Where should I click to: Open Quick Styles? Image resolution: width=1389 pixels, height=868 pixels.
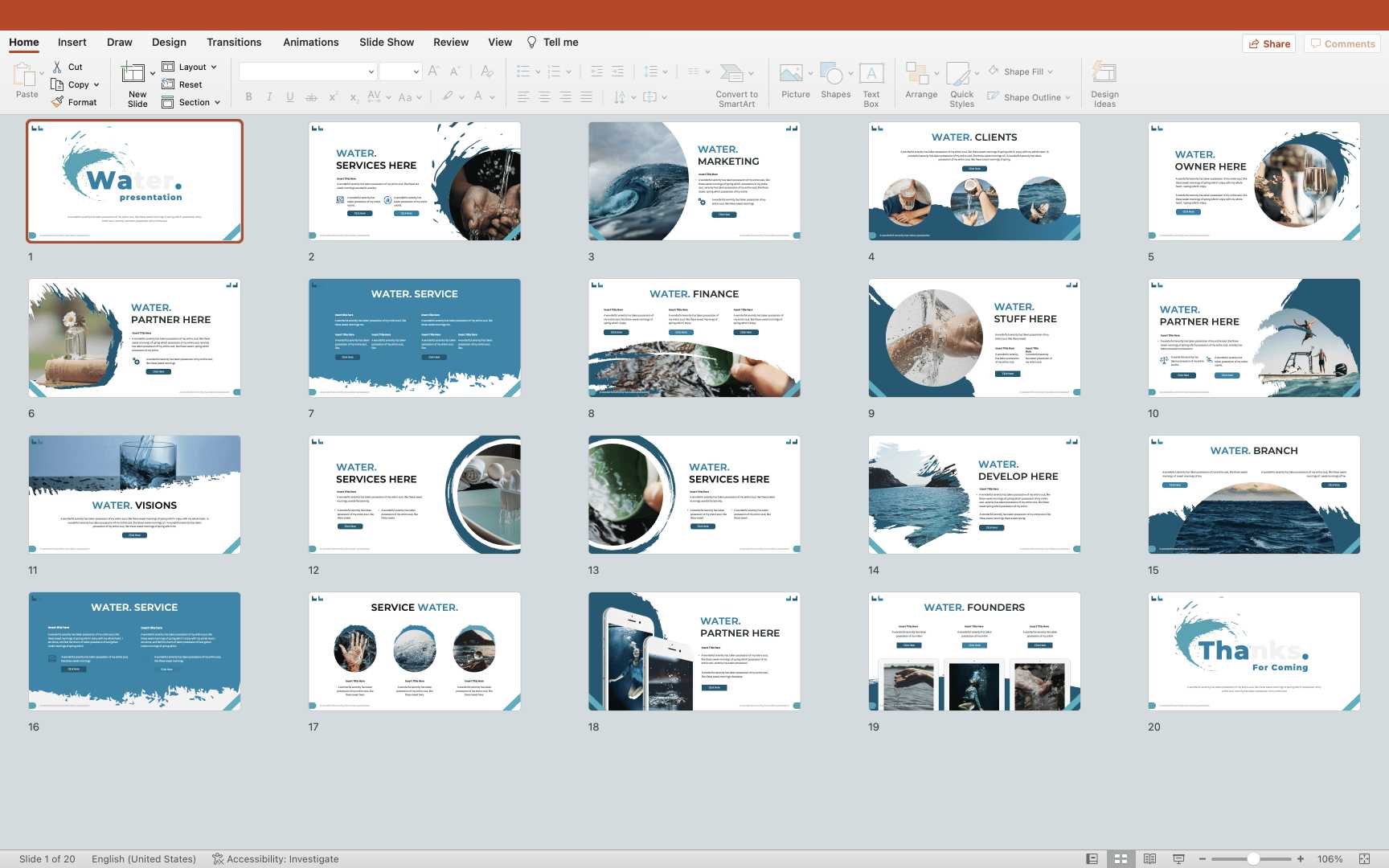coord(959,75)
